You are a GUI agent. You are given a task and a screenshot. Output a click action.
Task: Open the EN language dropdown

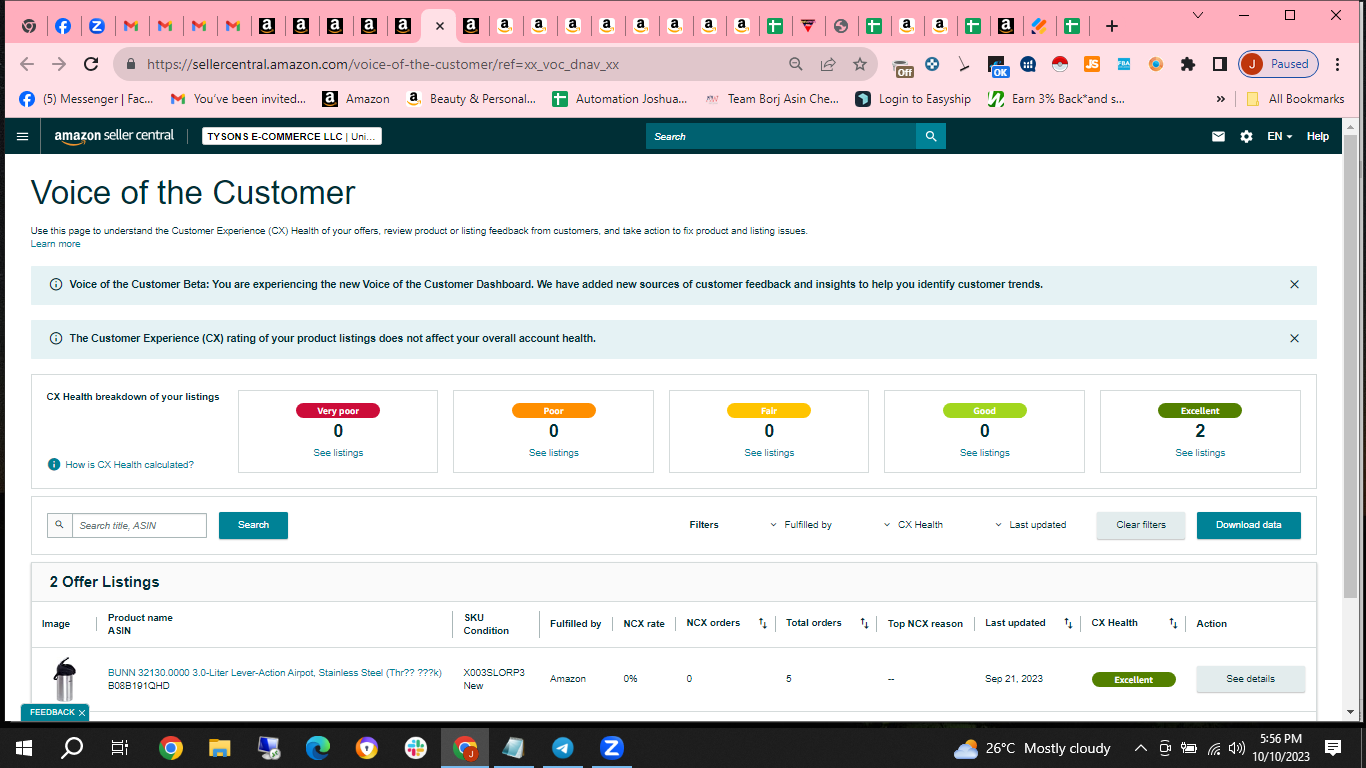(x=1280, y=136)
